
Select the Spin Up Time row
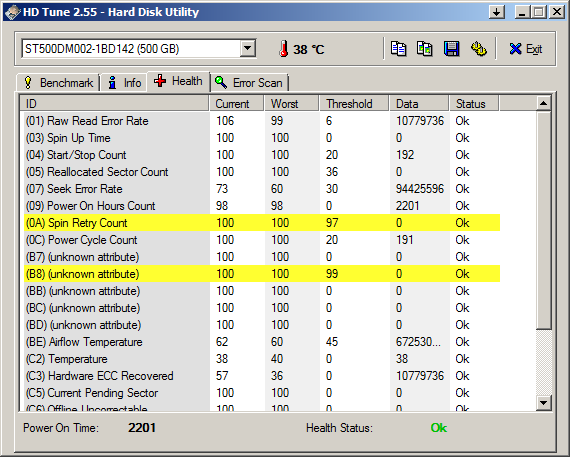262,138
